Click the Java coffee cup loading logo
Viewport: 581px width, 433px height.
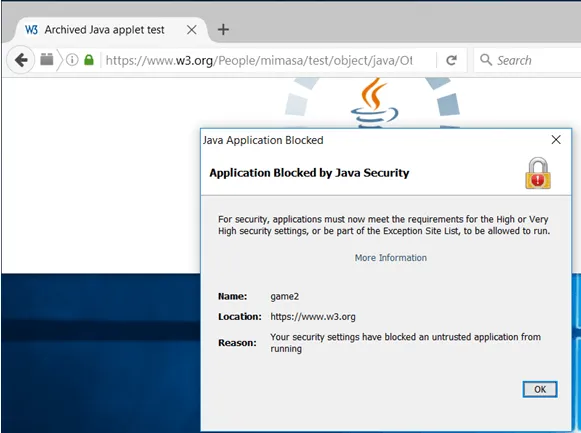[x=374, y=103]
